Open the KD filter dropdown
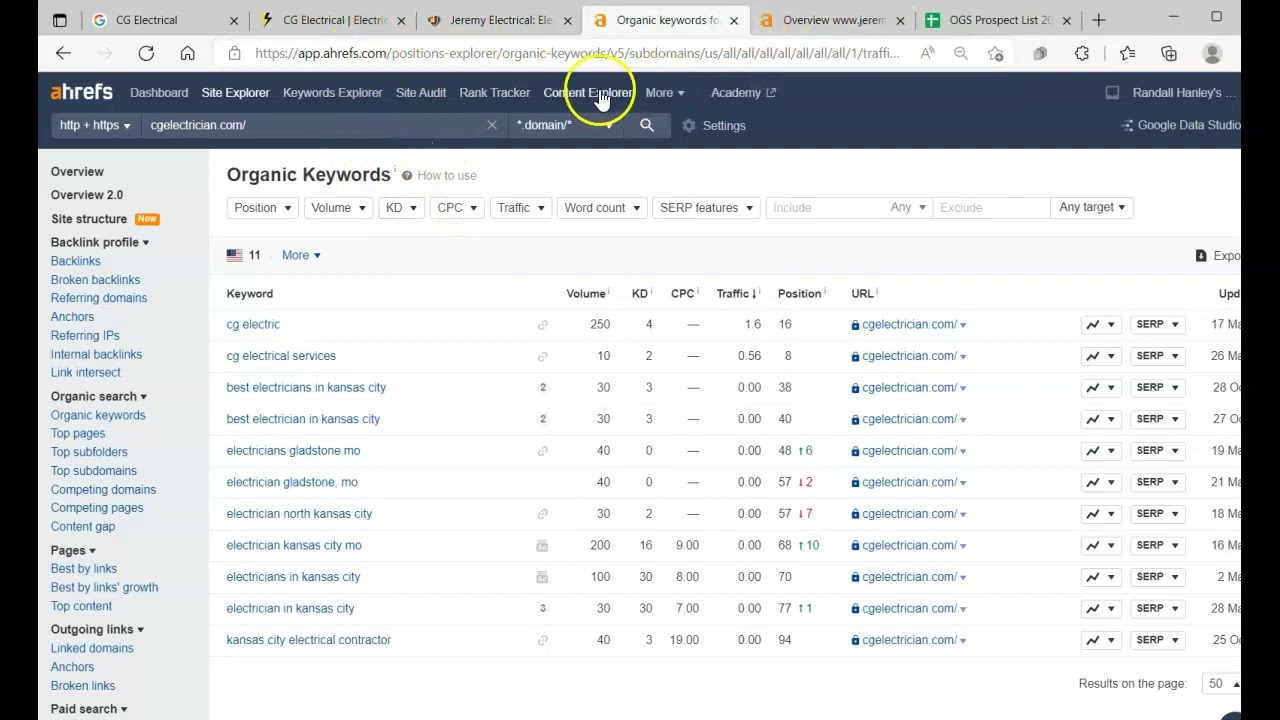 coord(401,207)
